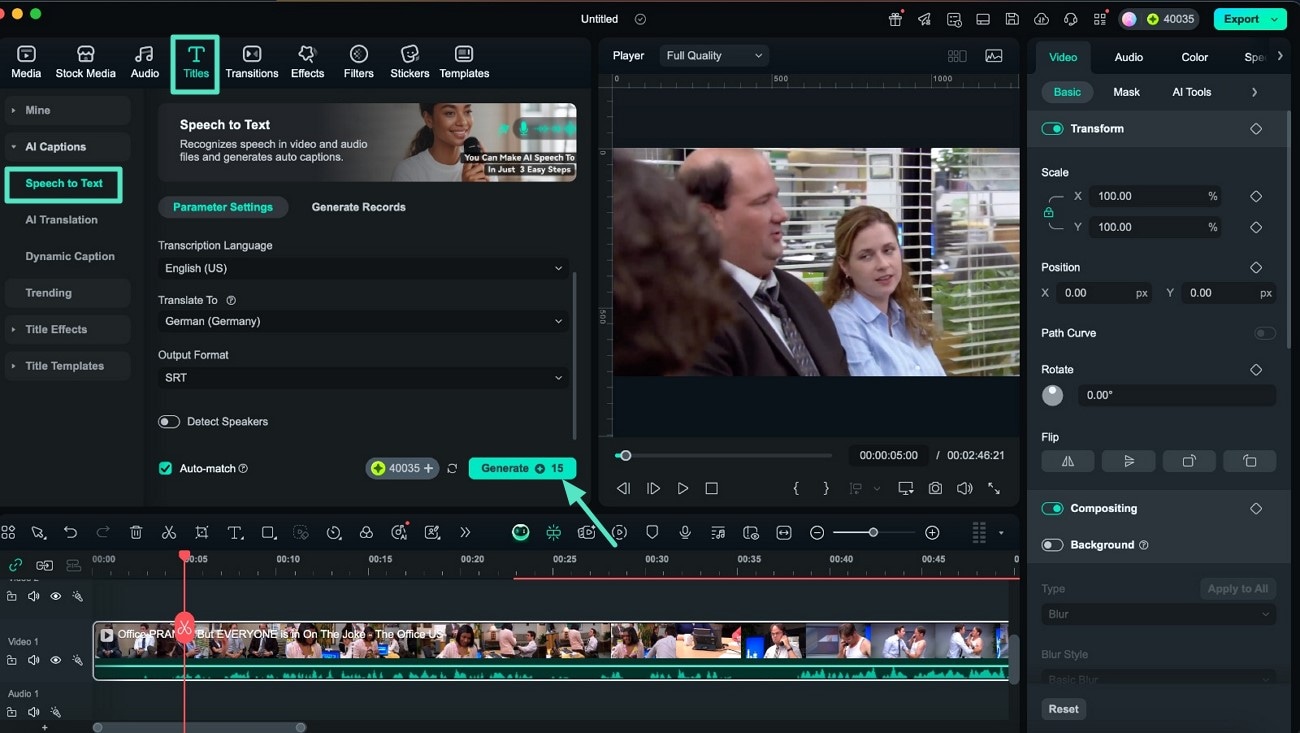Click the flip vertical button
The height and width of the screenshot is (733, 1300).
click(x=1129, y=461)
